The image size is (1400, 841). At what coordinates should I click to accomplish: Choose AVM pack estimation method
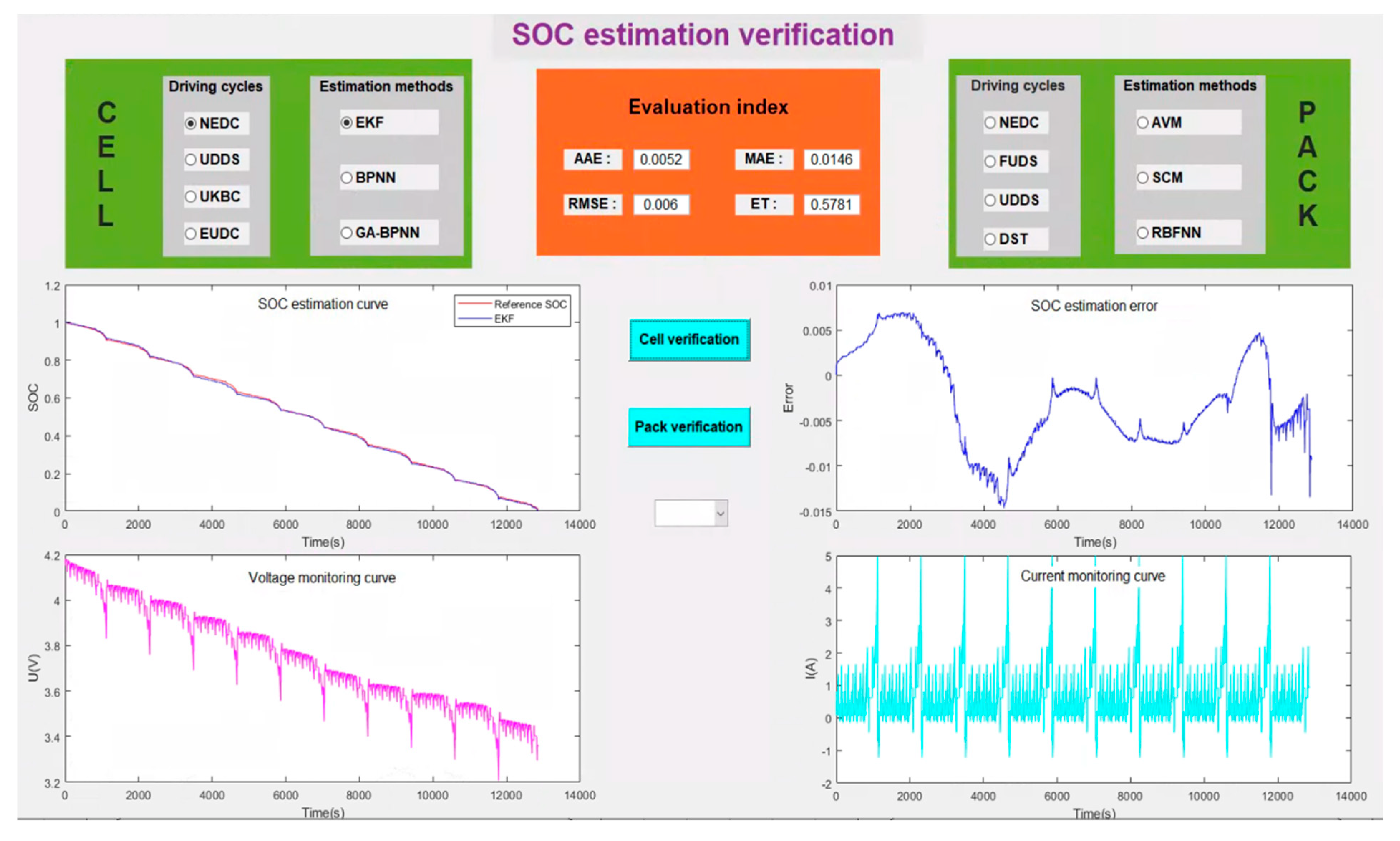[1143, 122]
